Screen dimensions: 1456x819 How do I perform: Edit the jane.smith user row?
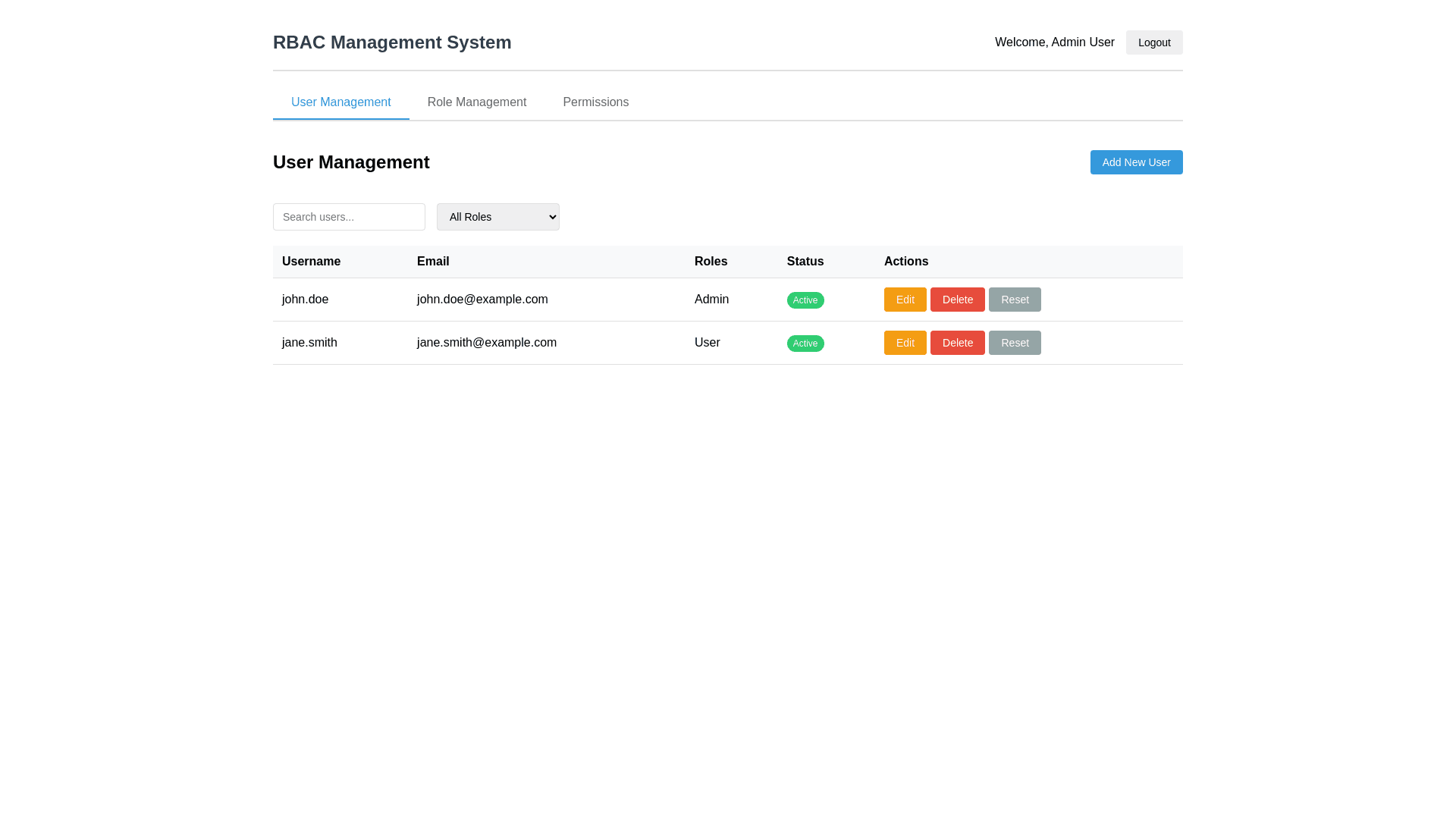(x=905, y=343)
